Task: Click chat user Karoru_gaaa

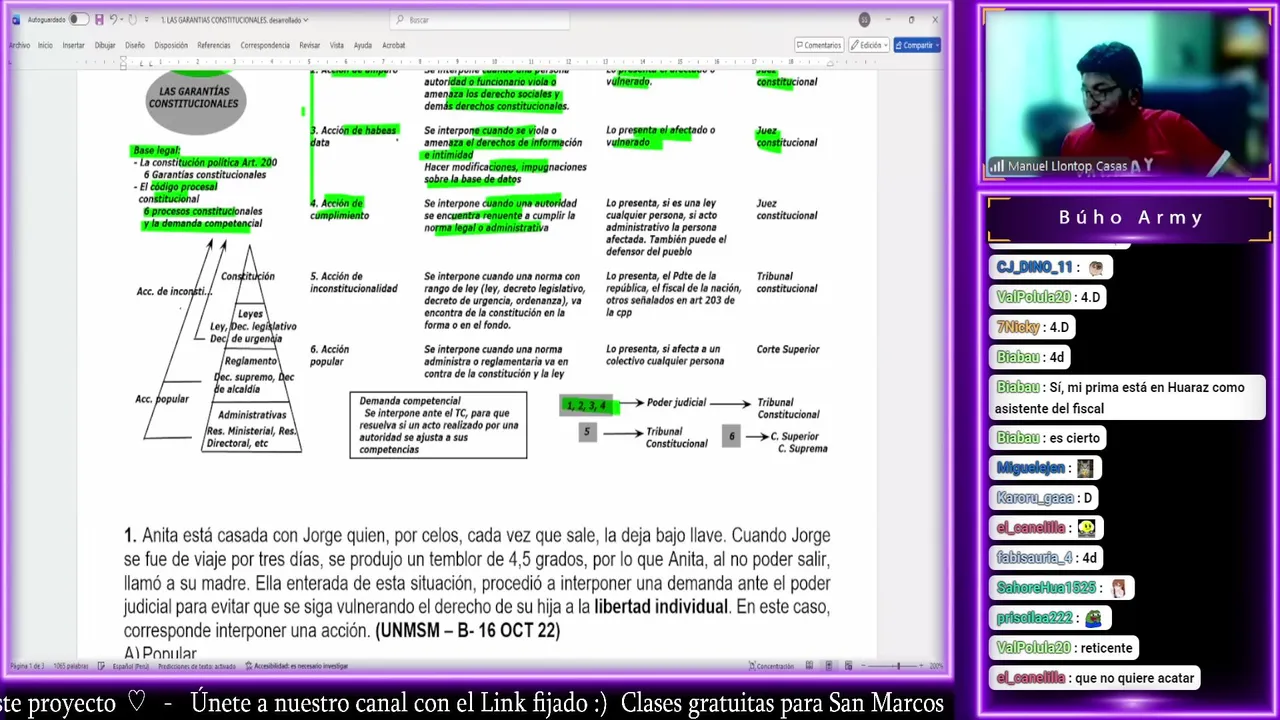Action: (x=1035, y=498)
